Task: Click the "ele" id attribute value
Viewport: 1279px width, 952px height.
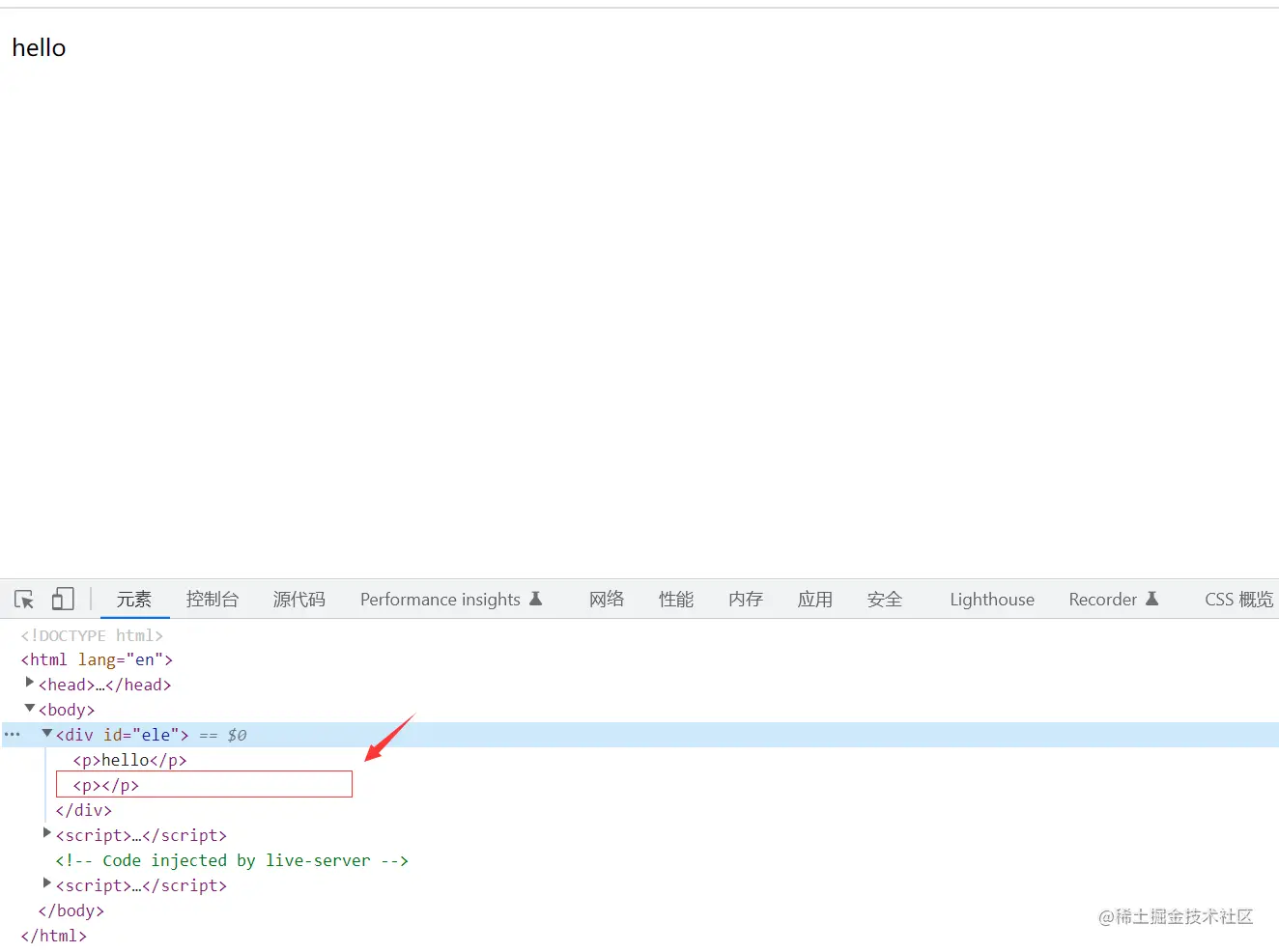Action: [156, 736]
